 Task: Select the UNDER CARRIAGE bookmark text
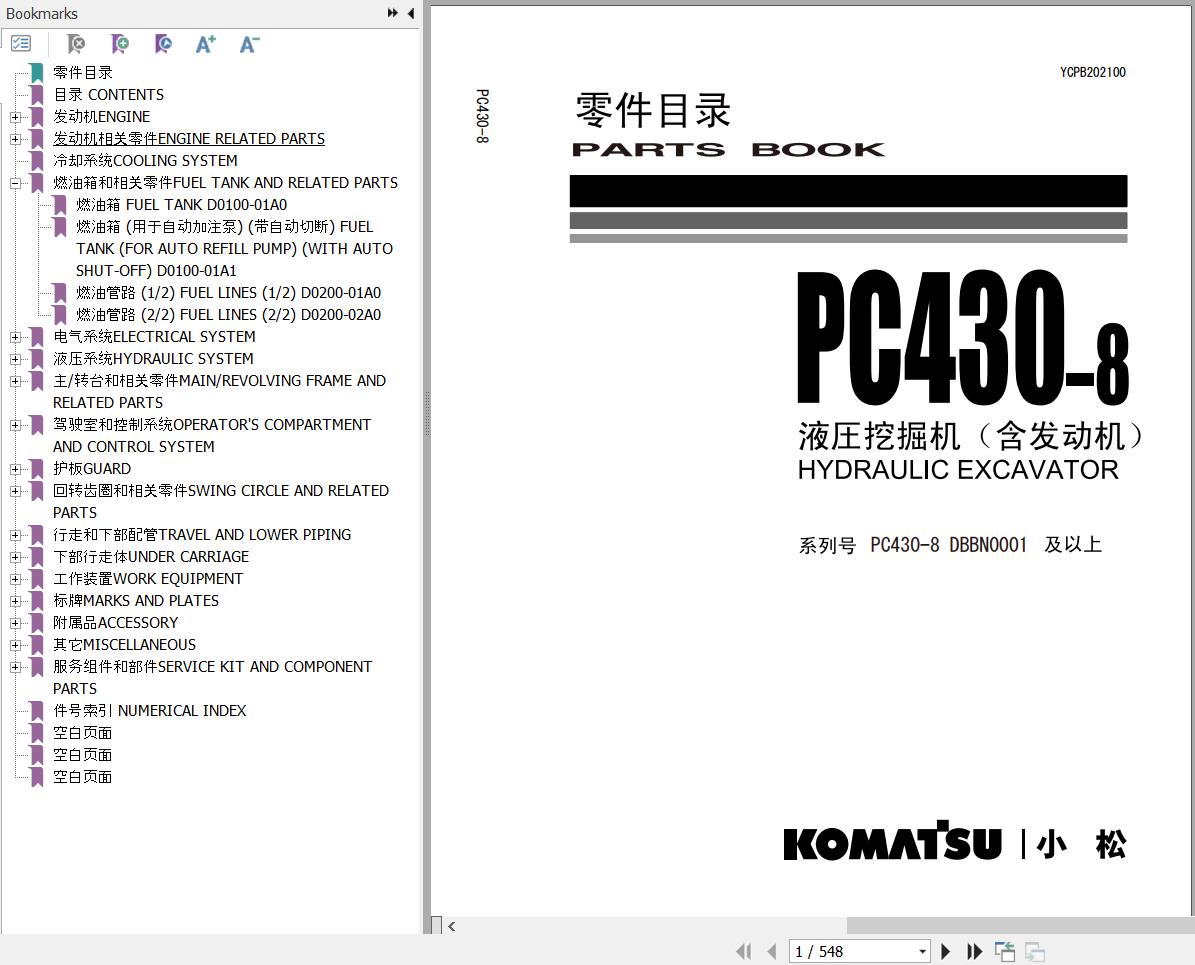point(151,556)
